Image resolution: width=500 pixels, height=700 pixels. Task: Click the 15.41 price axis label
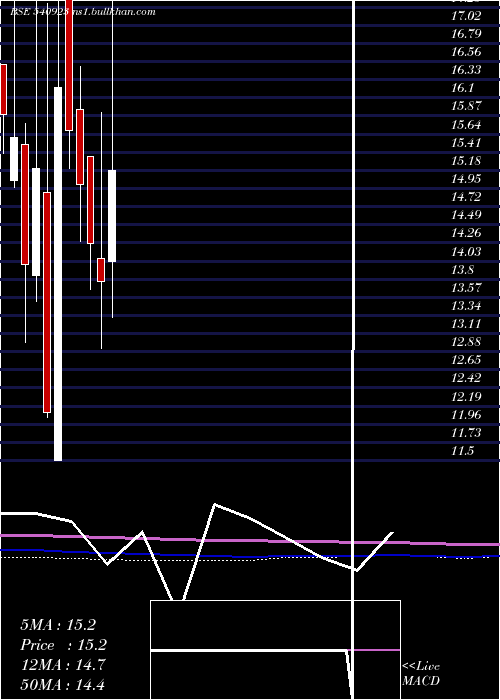466,143
